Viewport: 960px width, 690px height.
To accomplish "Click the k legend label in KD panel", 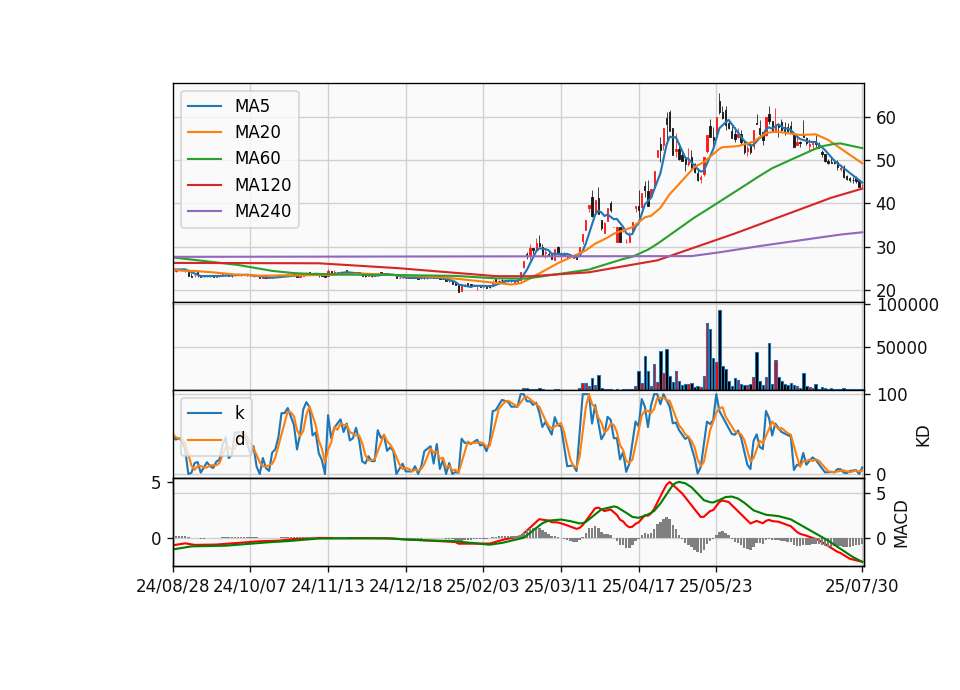I will click(x=239, y=413).
